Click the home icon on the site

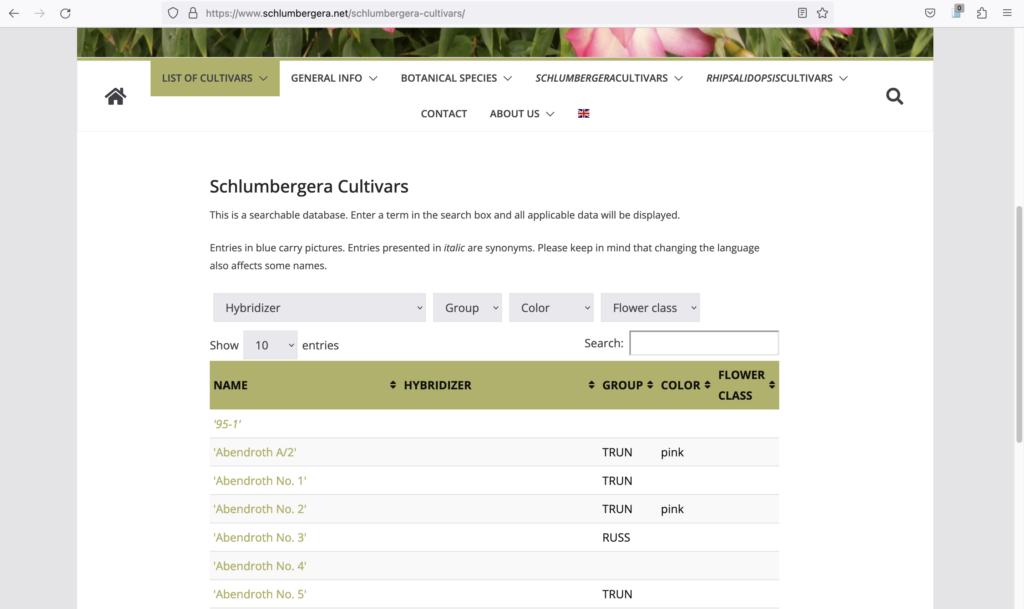[116, 96]
